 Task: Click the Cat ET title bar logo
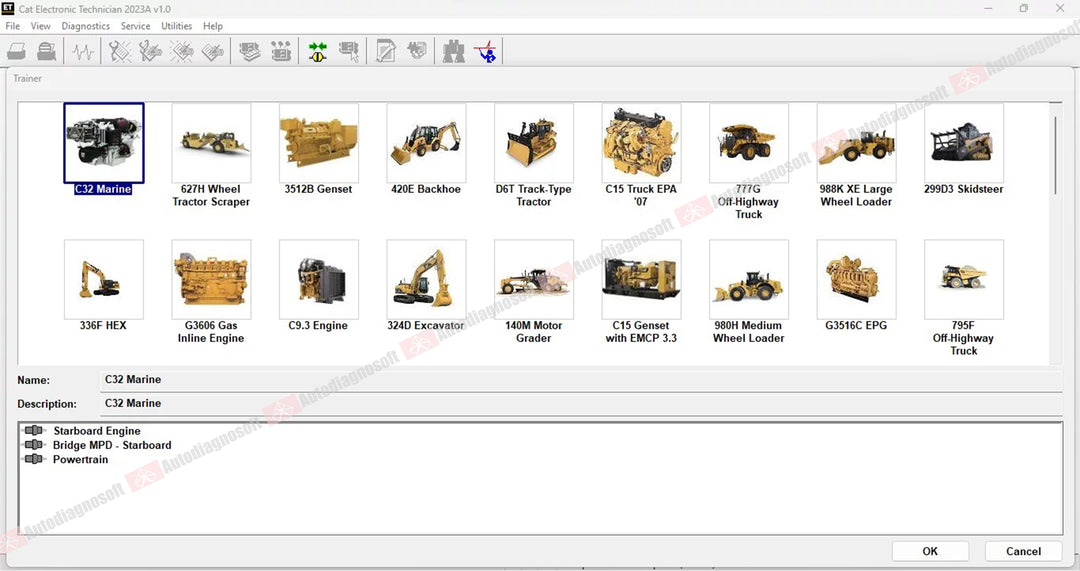point(8,8)
